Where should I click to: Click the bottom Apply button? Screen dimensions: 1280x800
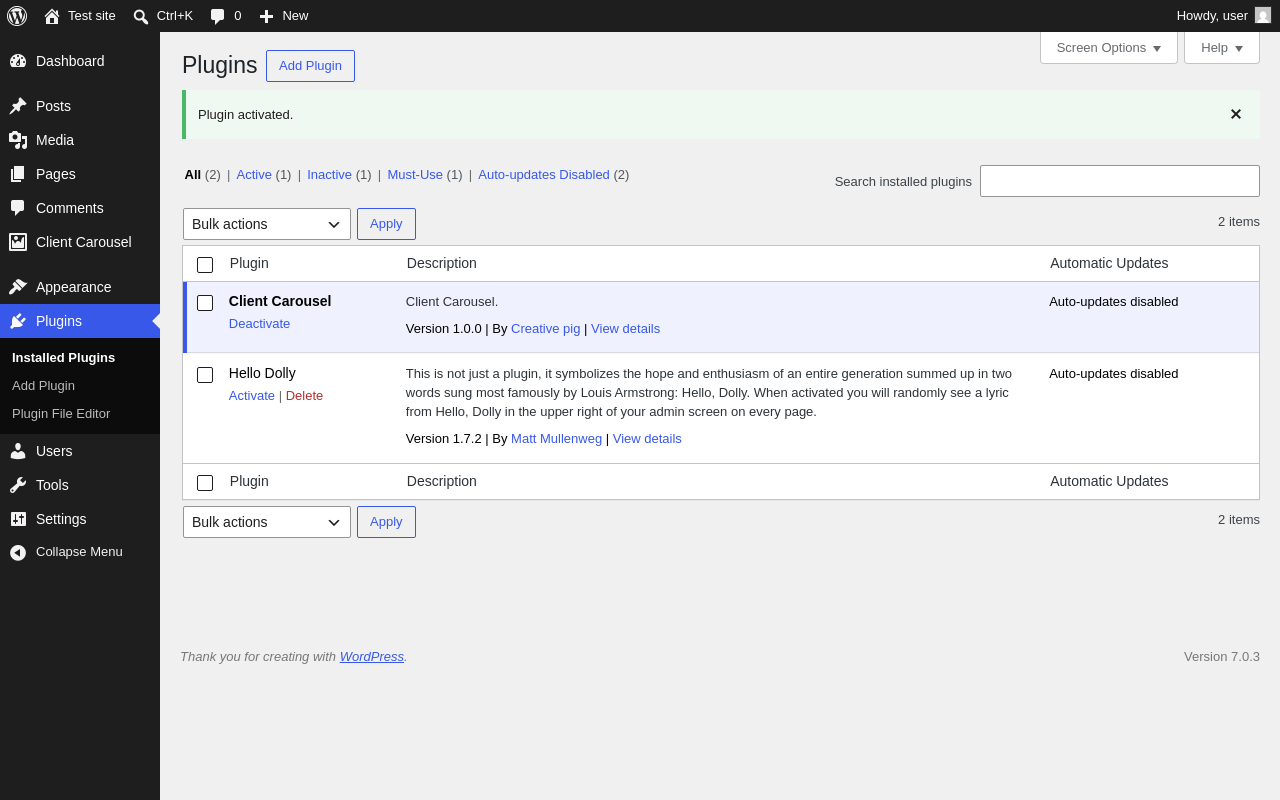[386, 522]
